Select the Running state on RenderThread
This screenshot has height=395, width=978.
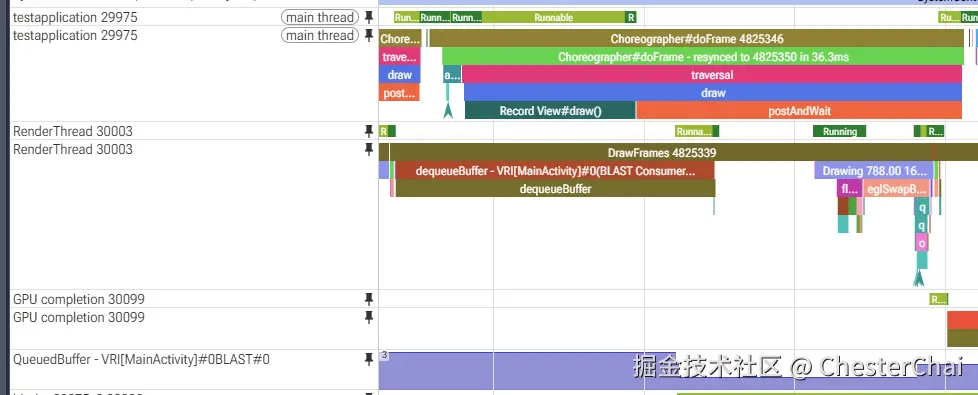(840, 131)
